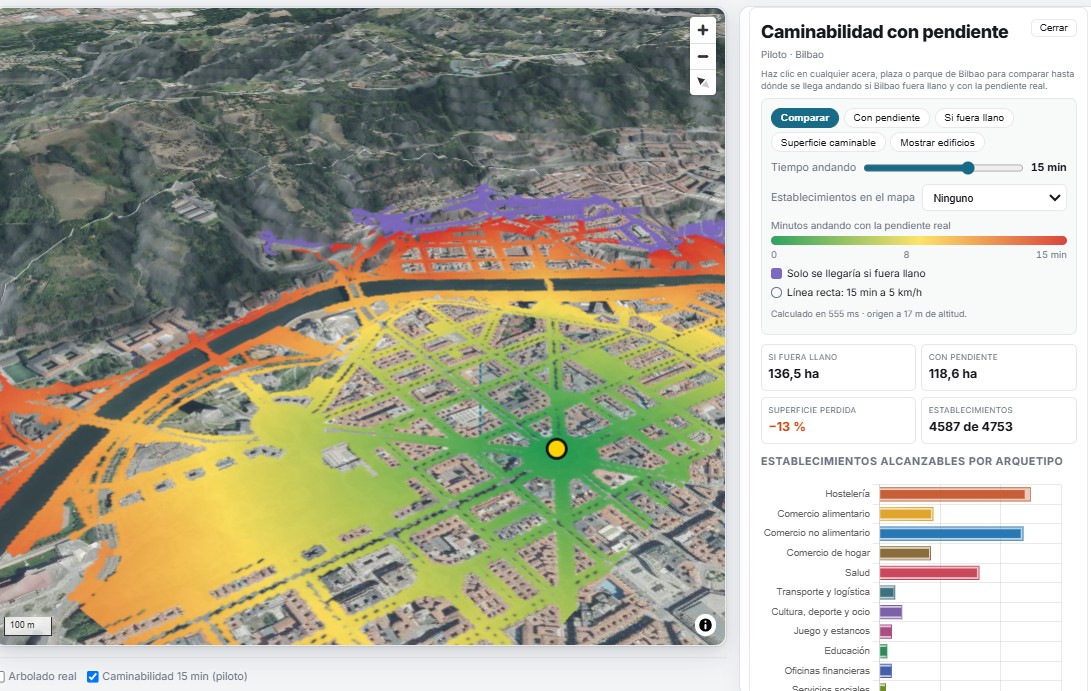Click the Comercio de hogar bar
Image resolution: width=1091 pixels, height=691 pixels.
pos(905,553)
